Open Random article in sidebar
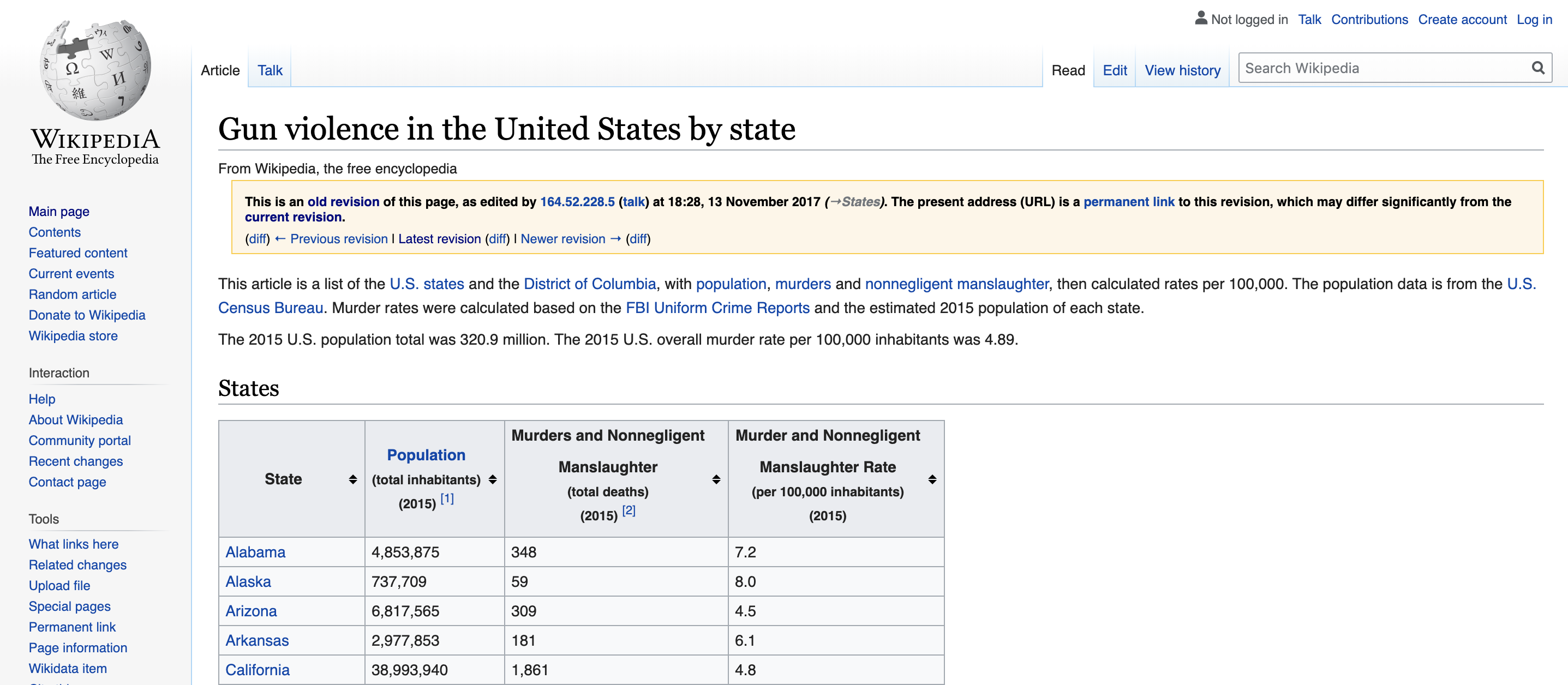The image size is (1568, 685). point(73,295)
